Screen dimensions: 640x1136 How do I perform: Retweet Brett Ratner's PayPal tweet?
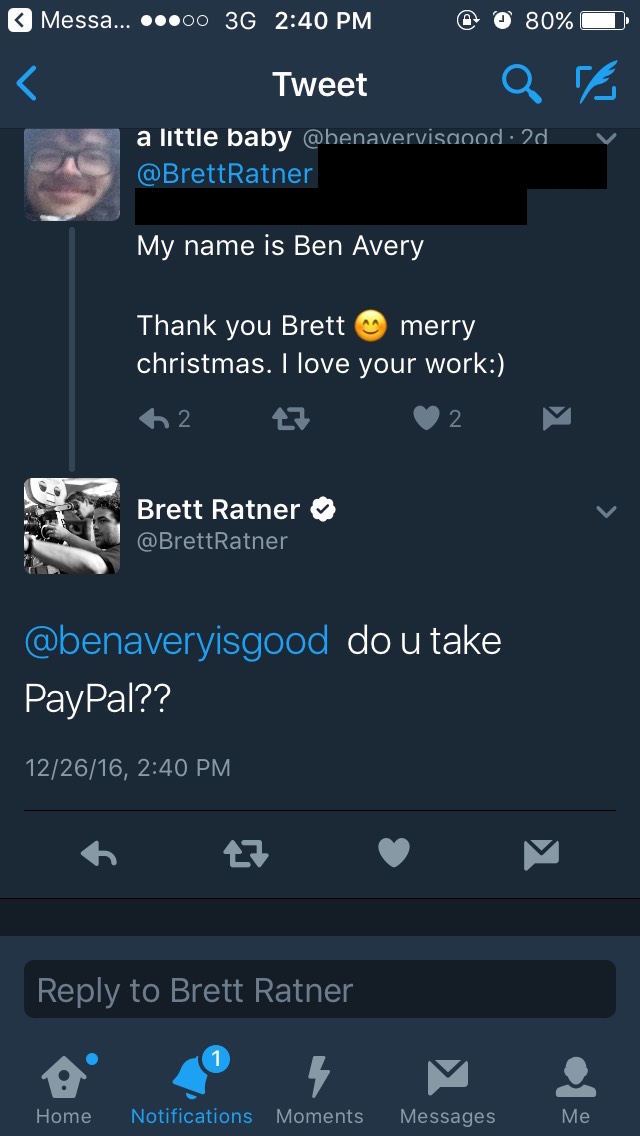244,853
